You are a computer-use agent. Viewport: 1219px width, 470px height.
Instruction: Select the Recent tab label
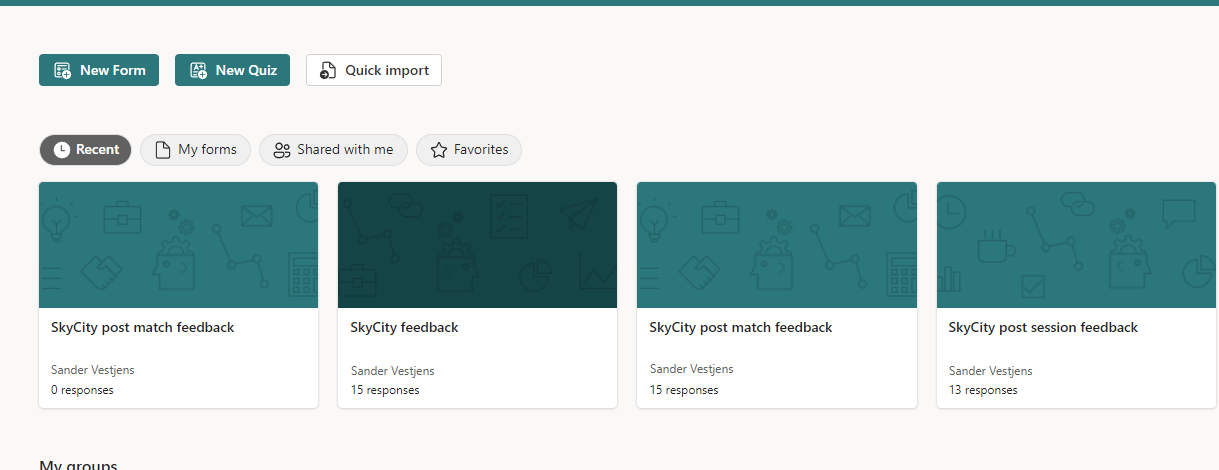97,150
